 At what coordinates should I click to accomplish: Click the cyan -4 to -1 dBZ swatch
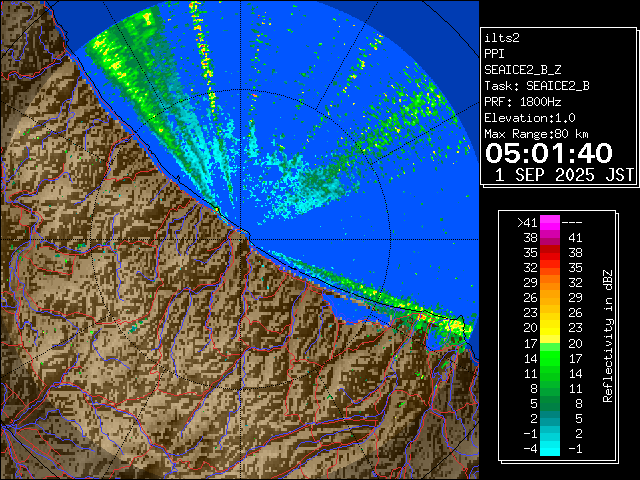[550, 446]
